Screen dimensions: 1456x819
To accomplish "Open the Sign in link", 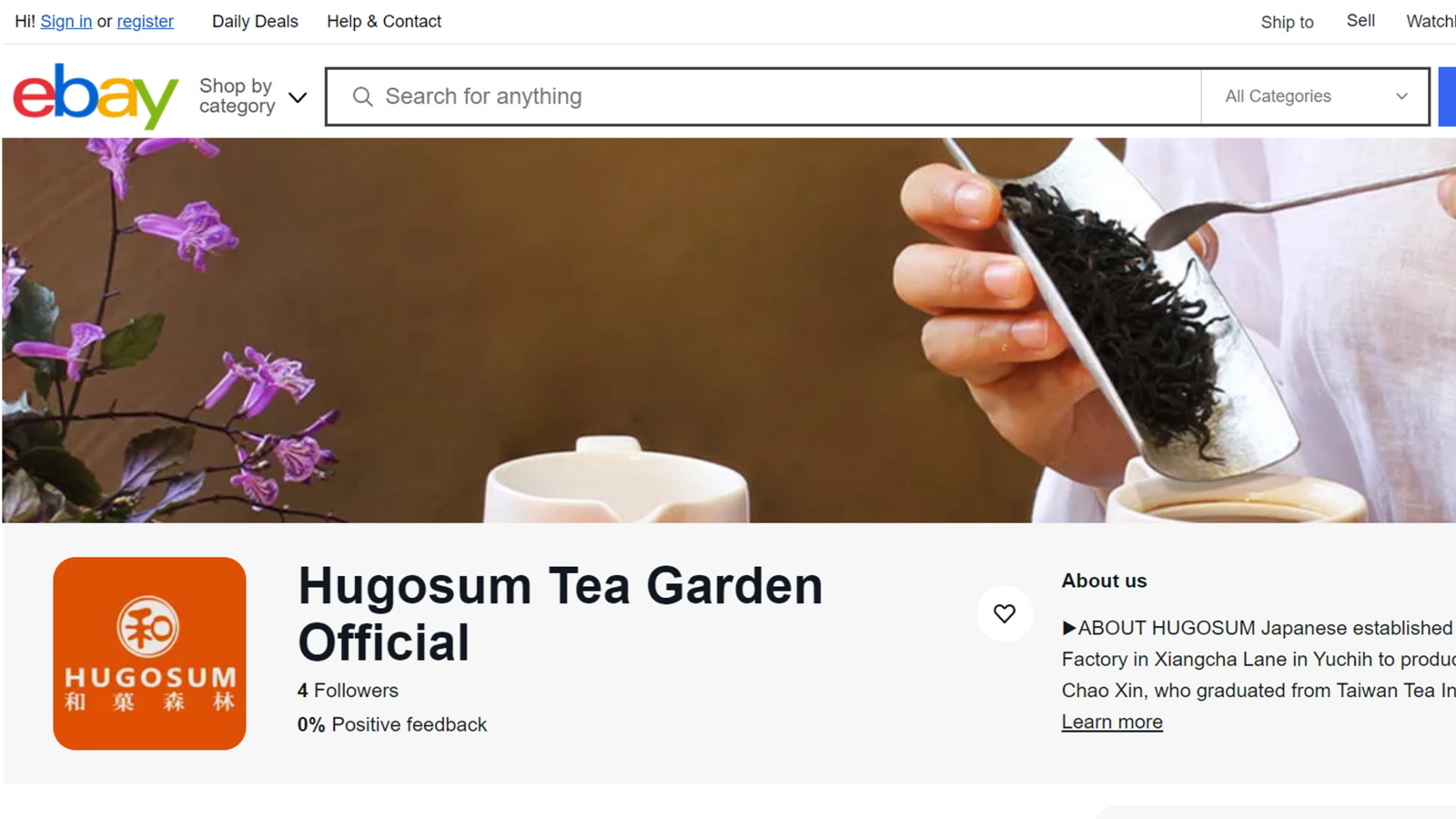I will tap(66, 21).
